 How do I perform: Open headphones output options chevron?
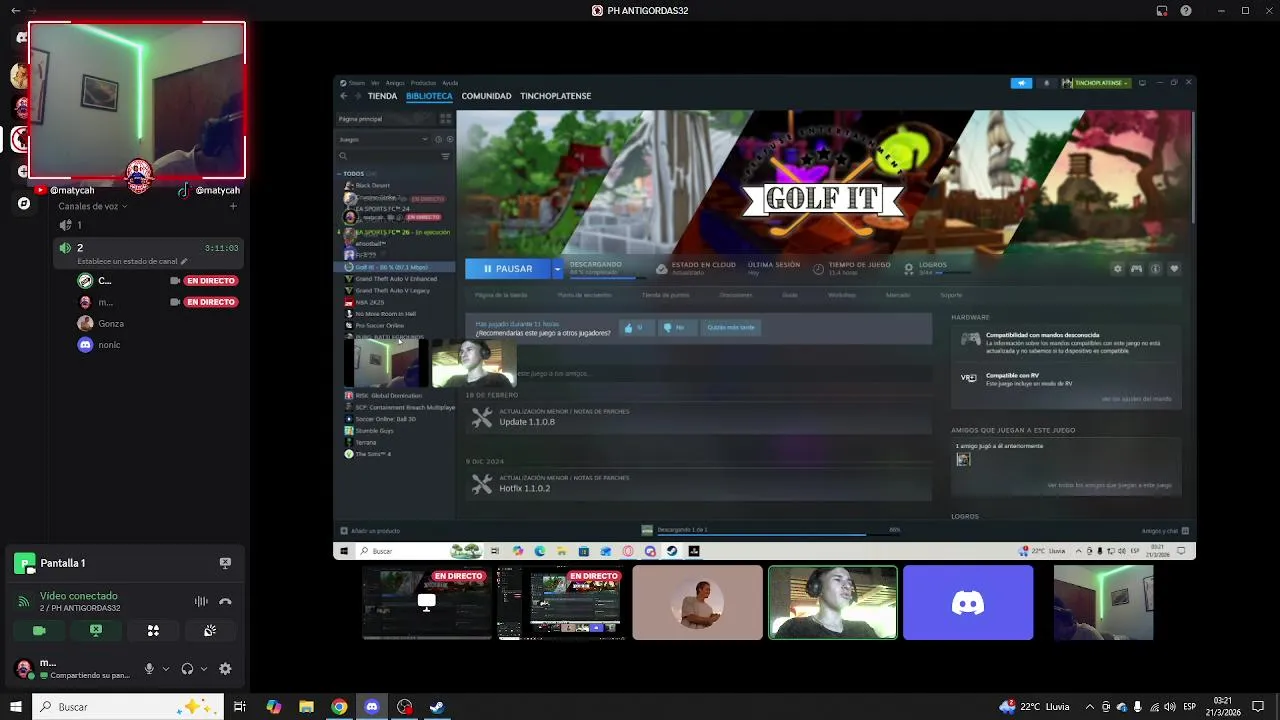click(x=204, y=668)
